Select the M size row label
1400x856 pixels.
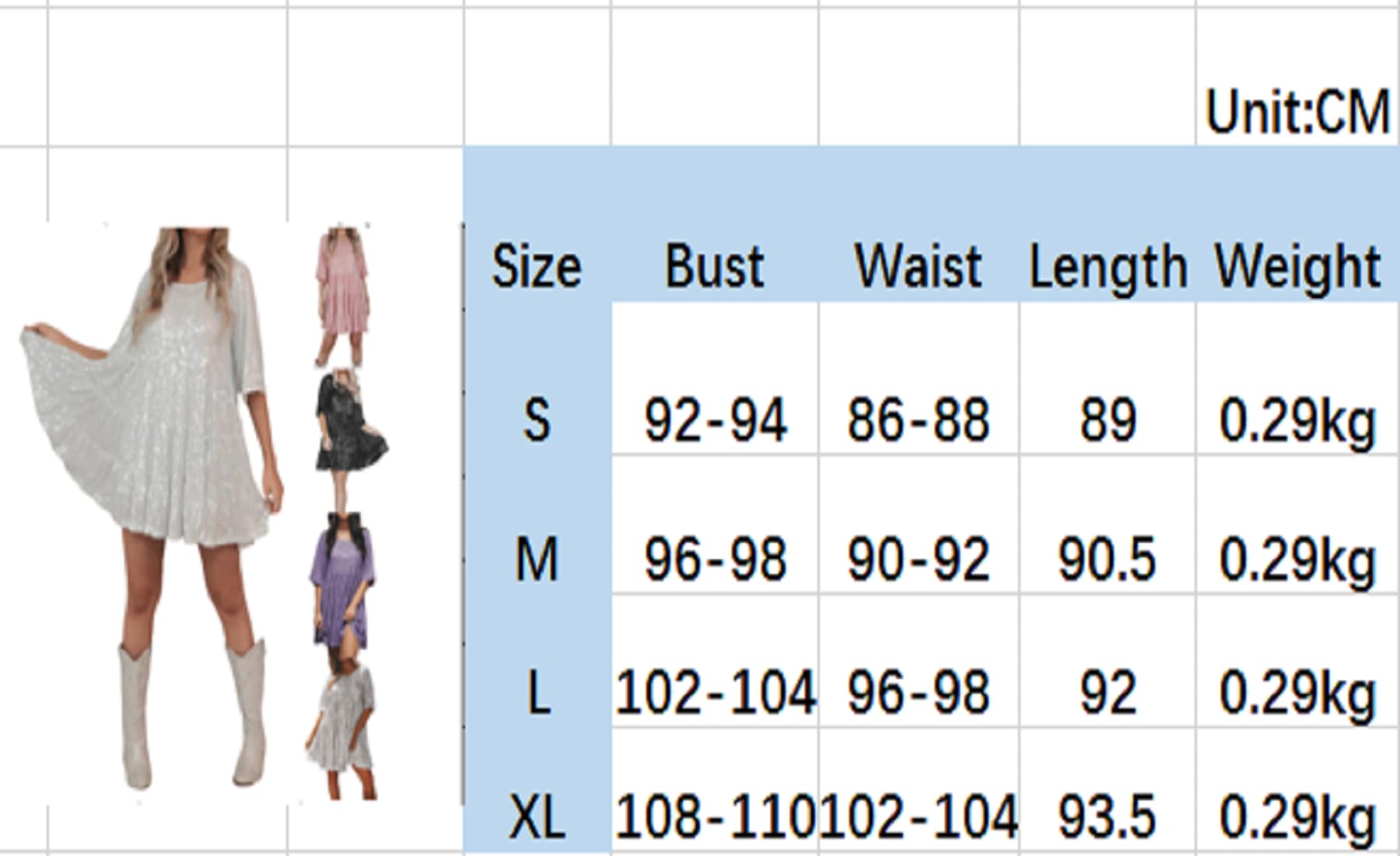pos(537,560)
